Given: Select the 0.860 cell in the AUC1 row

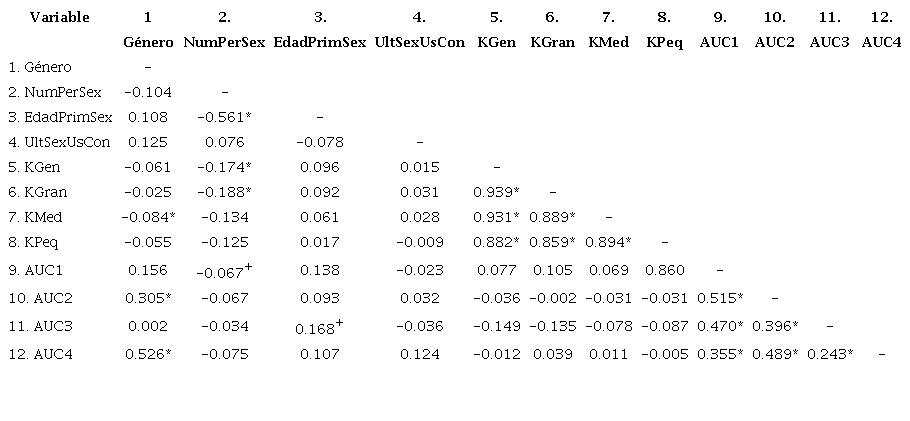Looking at the screenshot, I should (664, 270).
